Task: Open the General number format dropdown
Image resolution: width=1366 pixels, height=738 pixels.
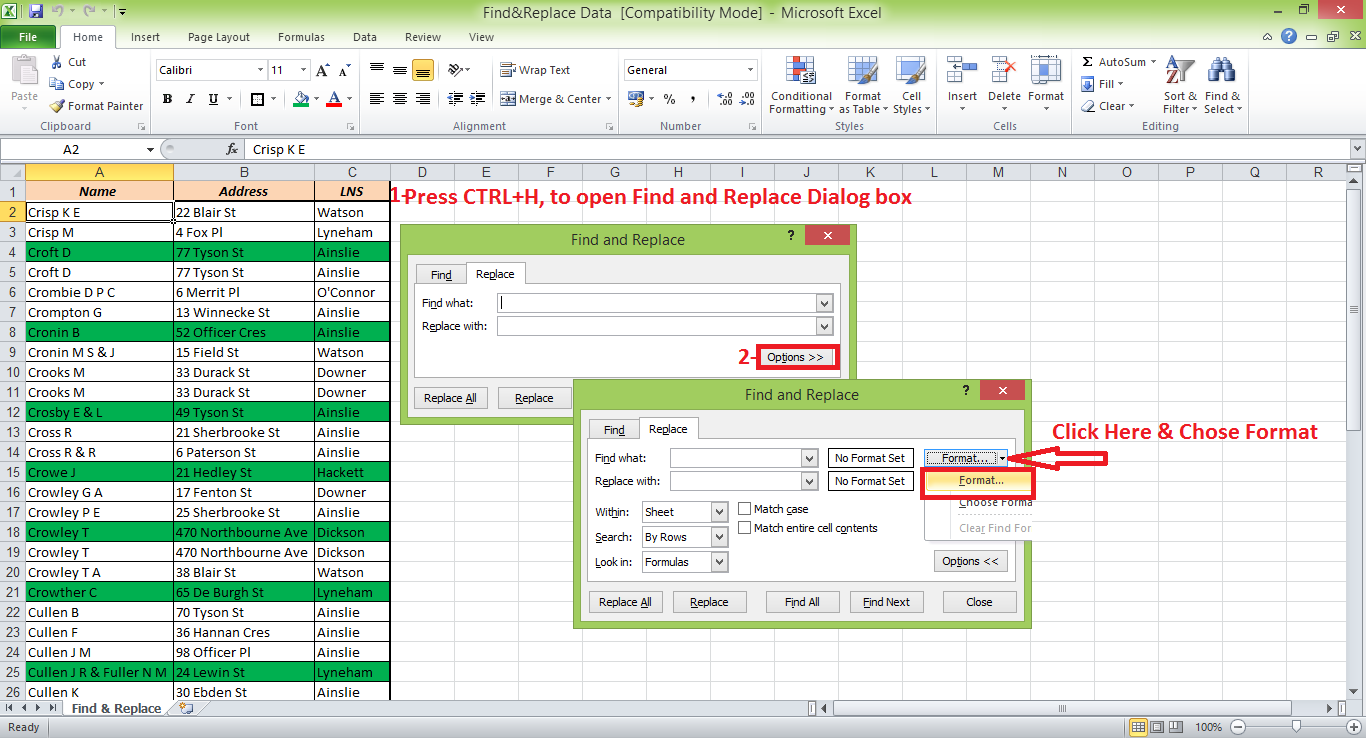Action: click(750, 70)
